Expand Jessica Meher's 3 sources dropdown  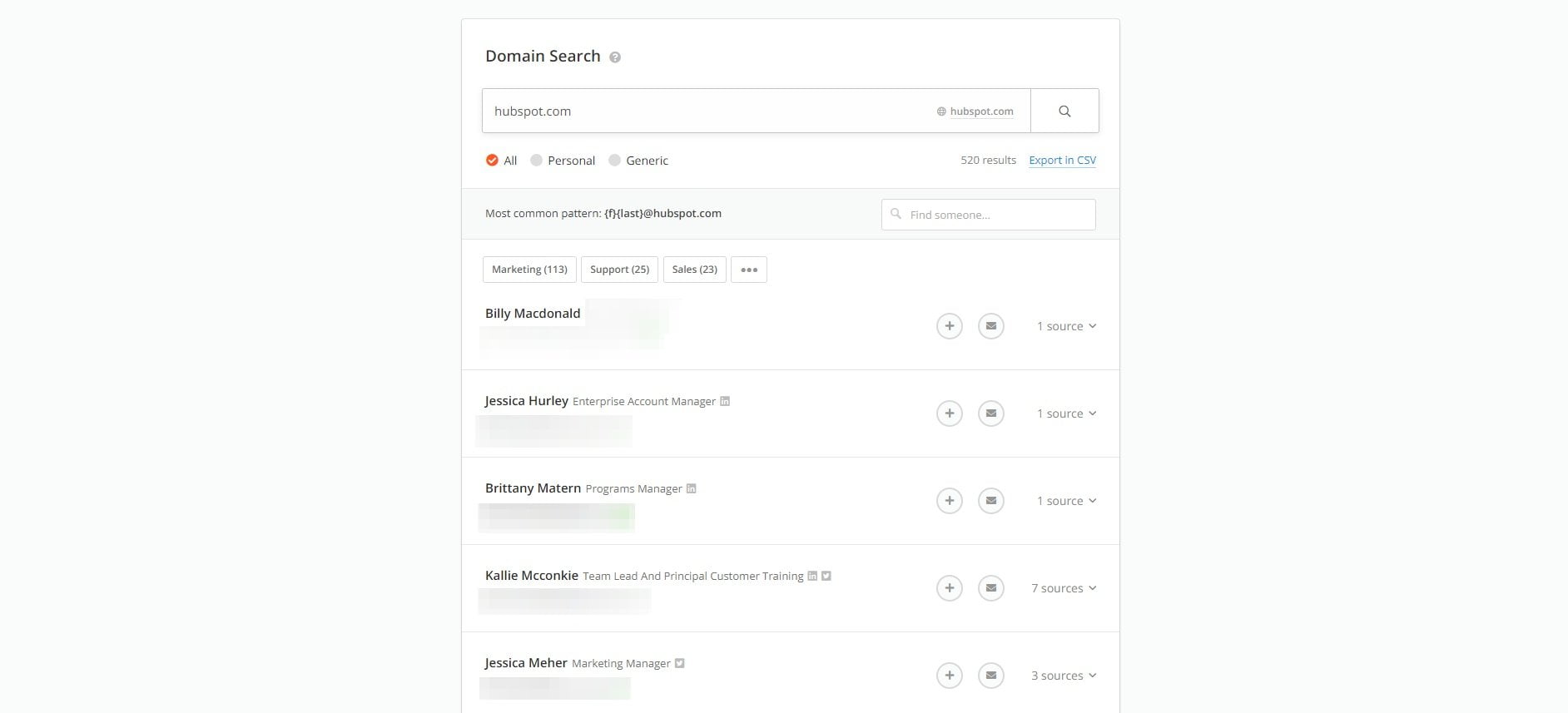pyautogui.click(x=1064, y=676)
